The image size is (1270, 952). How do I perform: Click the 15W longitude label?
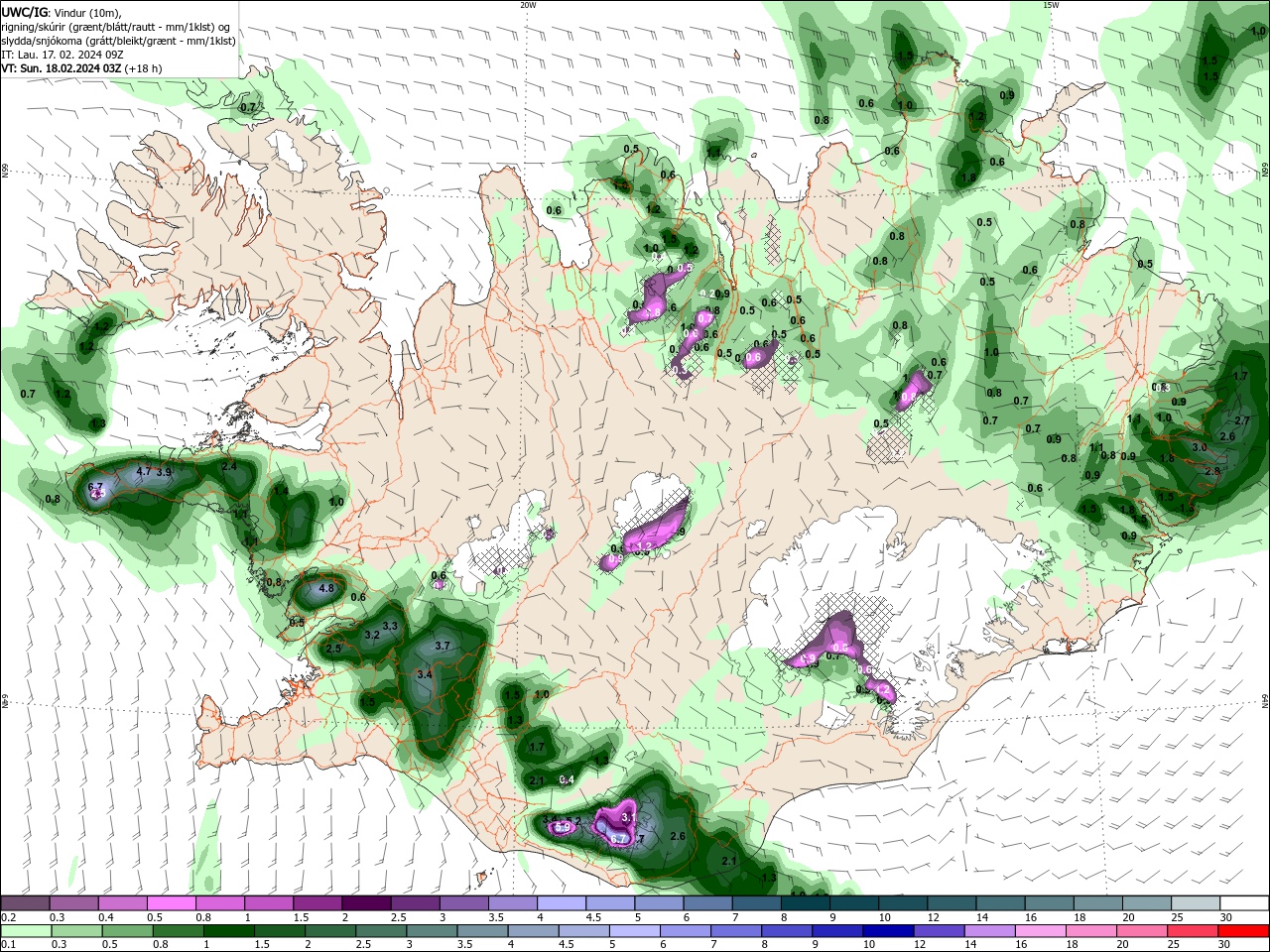[x=1051, y=5]
